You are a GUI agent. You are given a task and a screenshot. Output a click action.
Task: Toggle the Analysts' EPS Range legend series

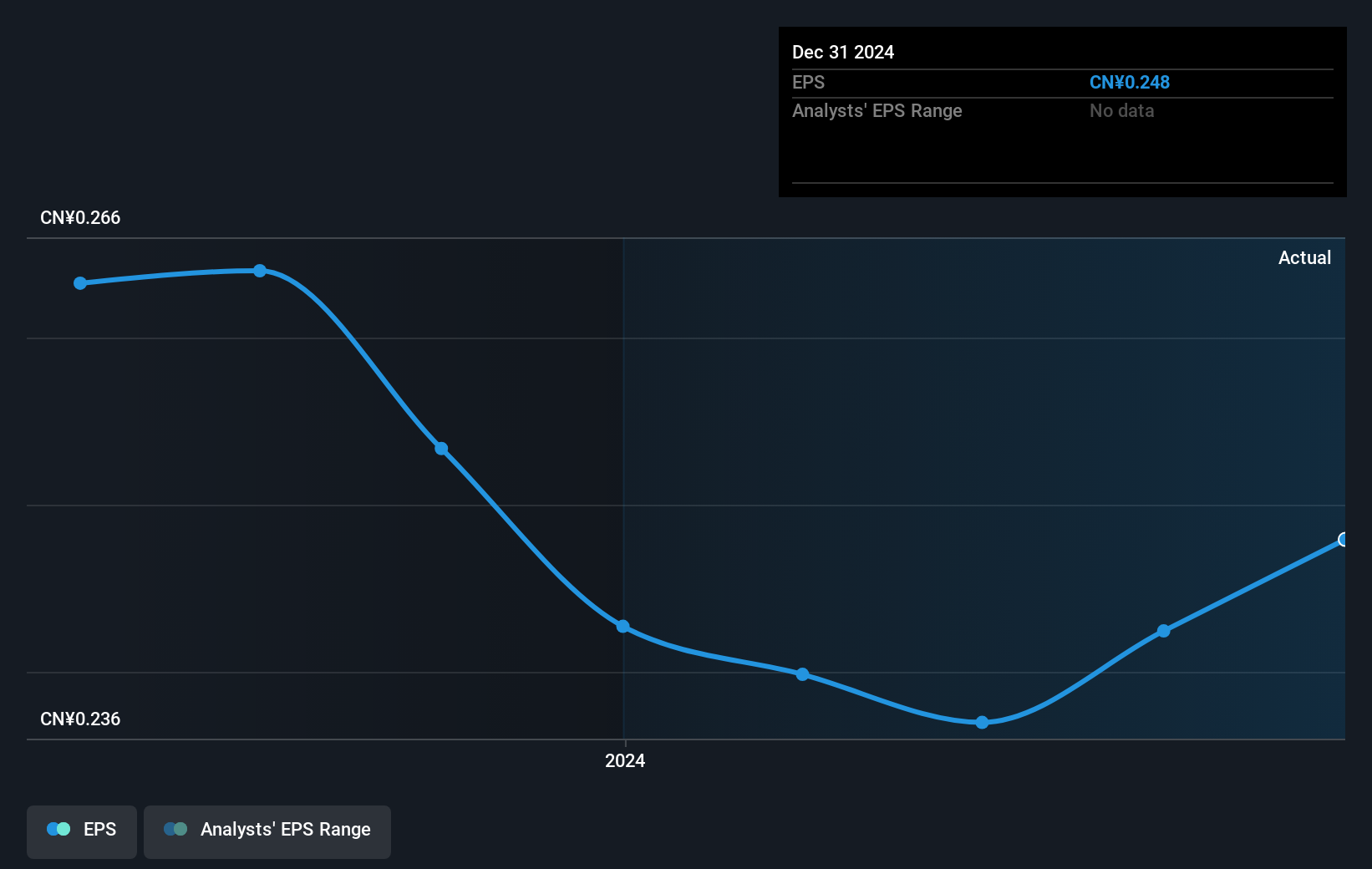(267, 831)
